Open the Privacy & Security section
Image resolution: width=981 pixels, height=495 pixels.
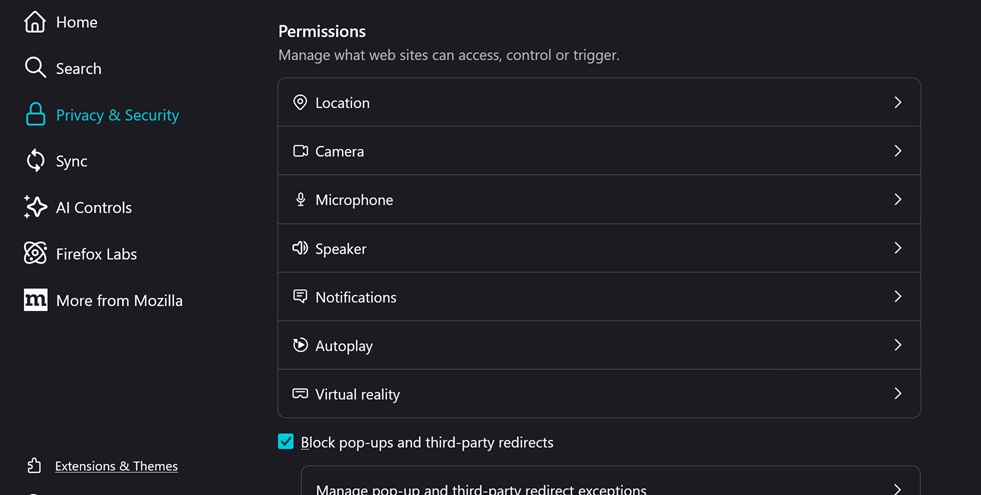coord(117,115)
